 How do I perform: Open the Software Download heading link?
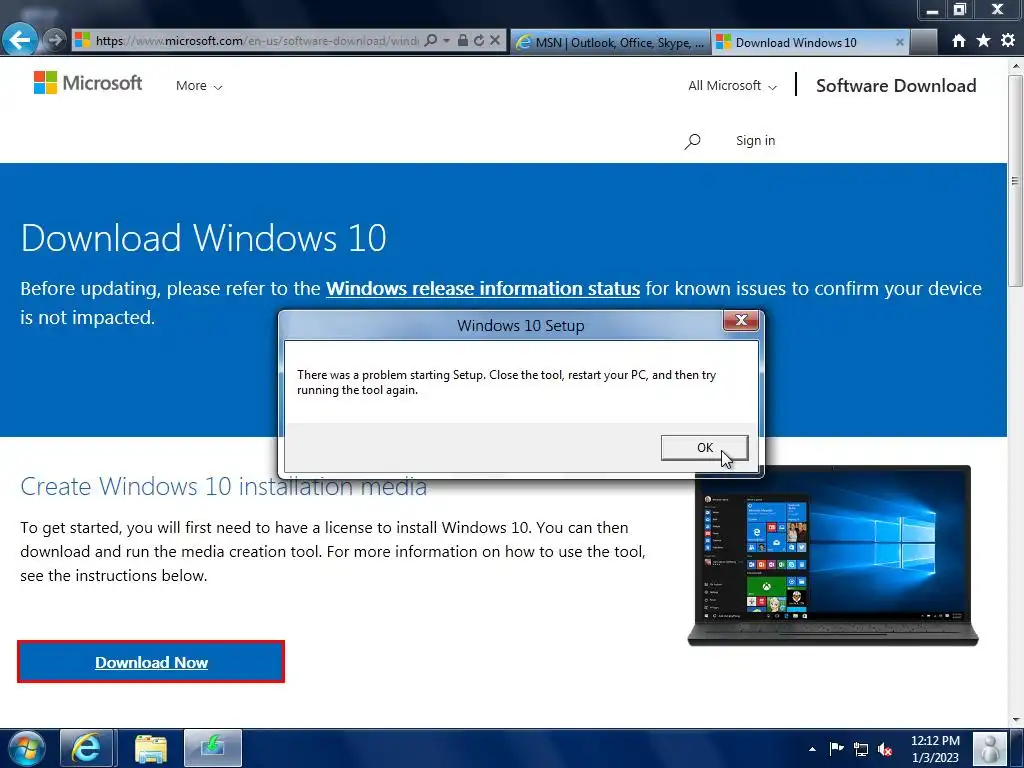tap(896, 86)
